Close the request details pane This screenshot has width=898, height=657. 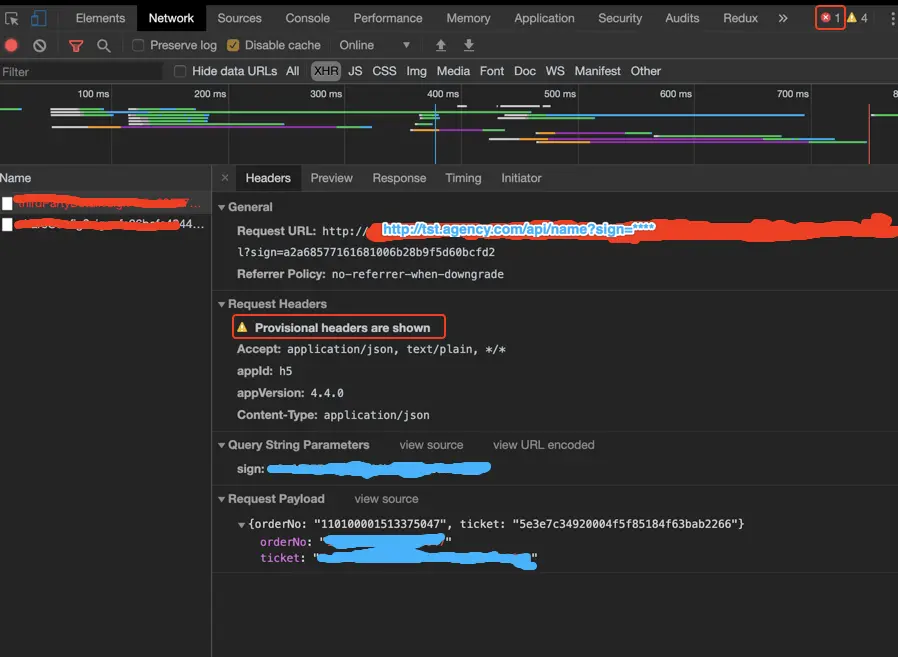point(225,178)
